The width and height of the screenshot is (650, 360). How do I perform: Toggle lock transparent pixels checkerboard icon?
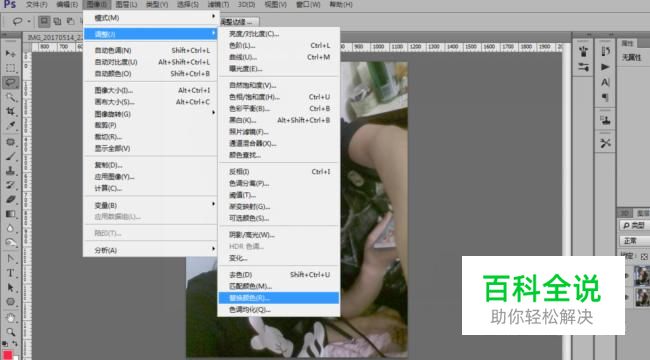point(644,257)
